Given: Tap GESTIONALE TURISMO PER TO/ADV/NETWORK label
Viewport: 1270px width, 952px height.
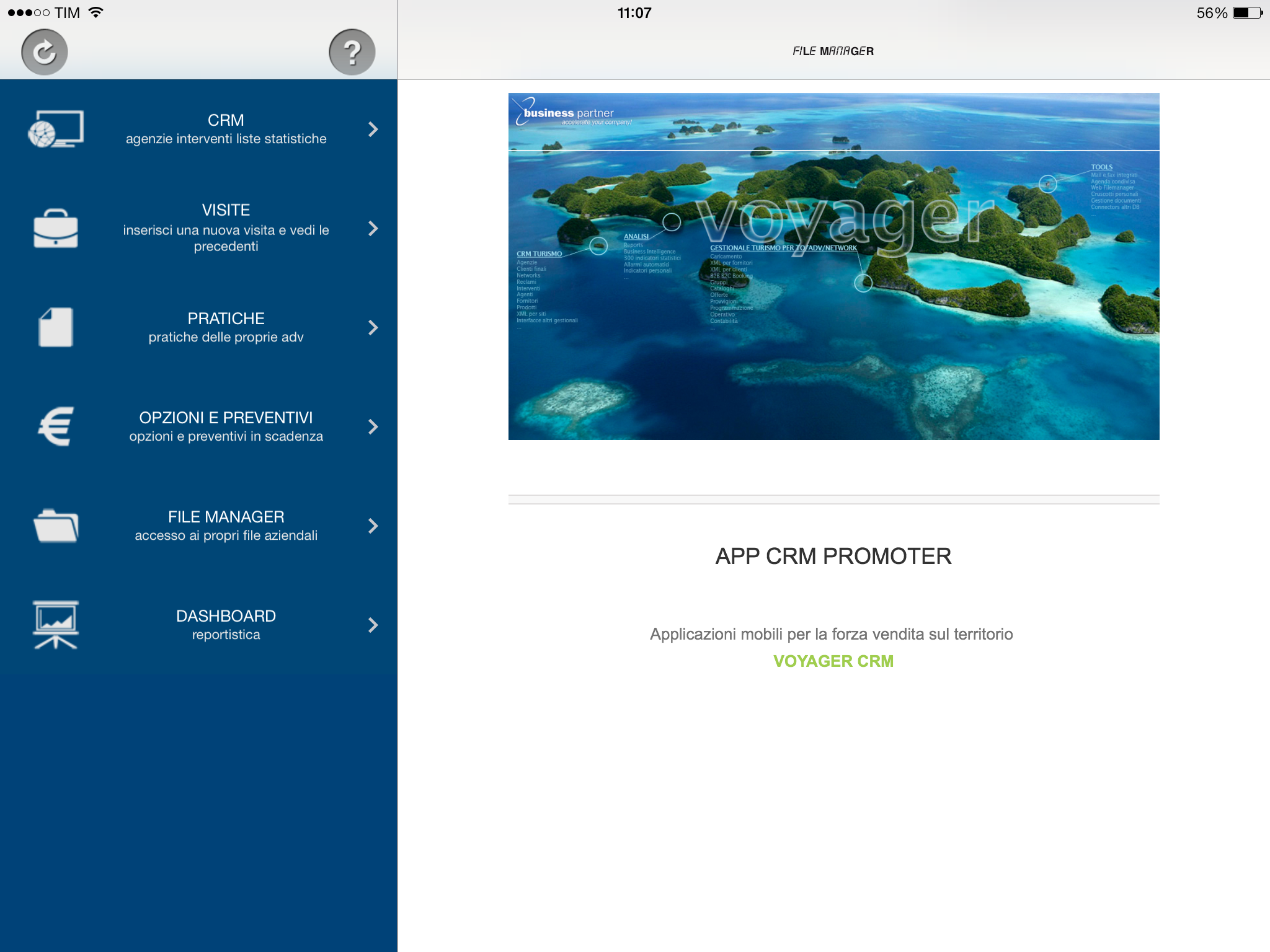Looking at the screenshot, I should tap(783, 248).
